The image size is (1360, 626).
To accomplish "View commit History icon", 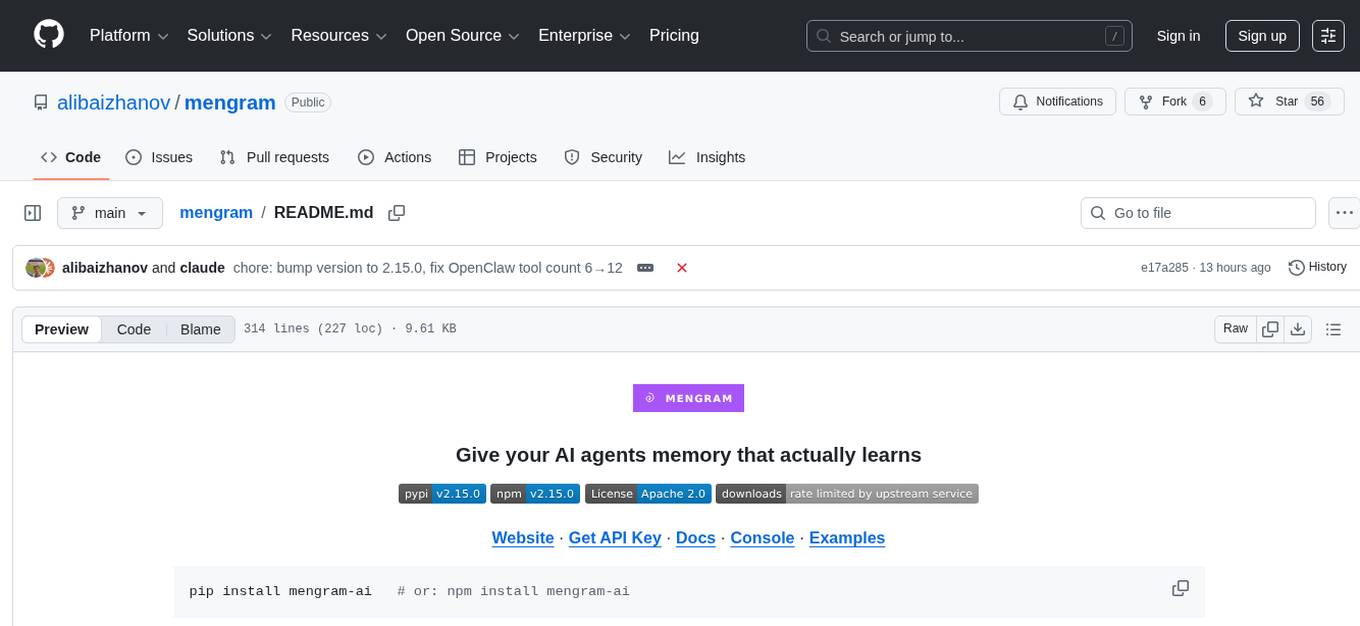I will pos(1297,267).
